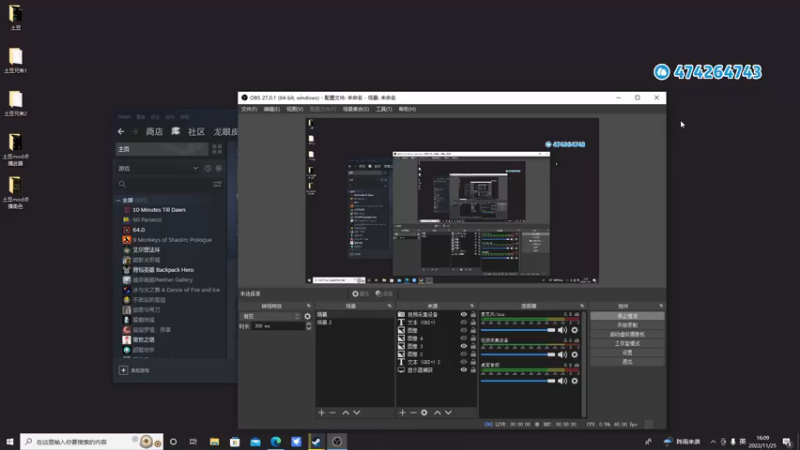Open OBS 视图(V) menu
Viewport: 800px width, 450px height.
coord(294,109)
